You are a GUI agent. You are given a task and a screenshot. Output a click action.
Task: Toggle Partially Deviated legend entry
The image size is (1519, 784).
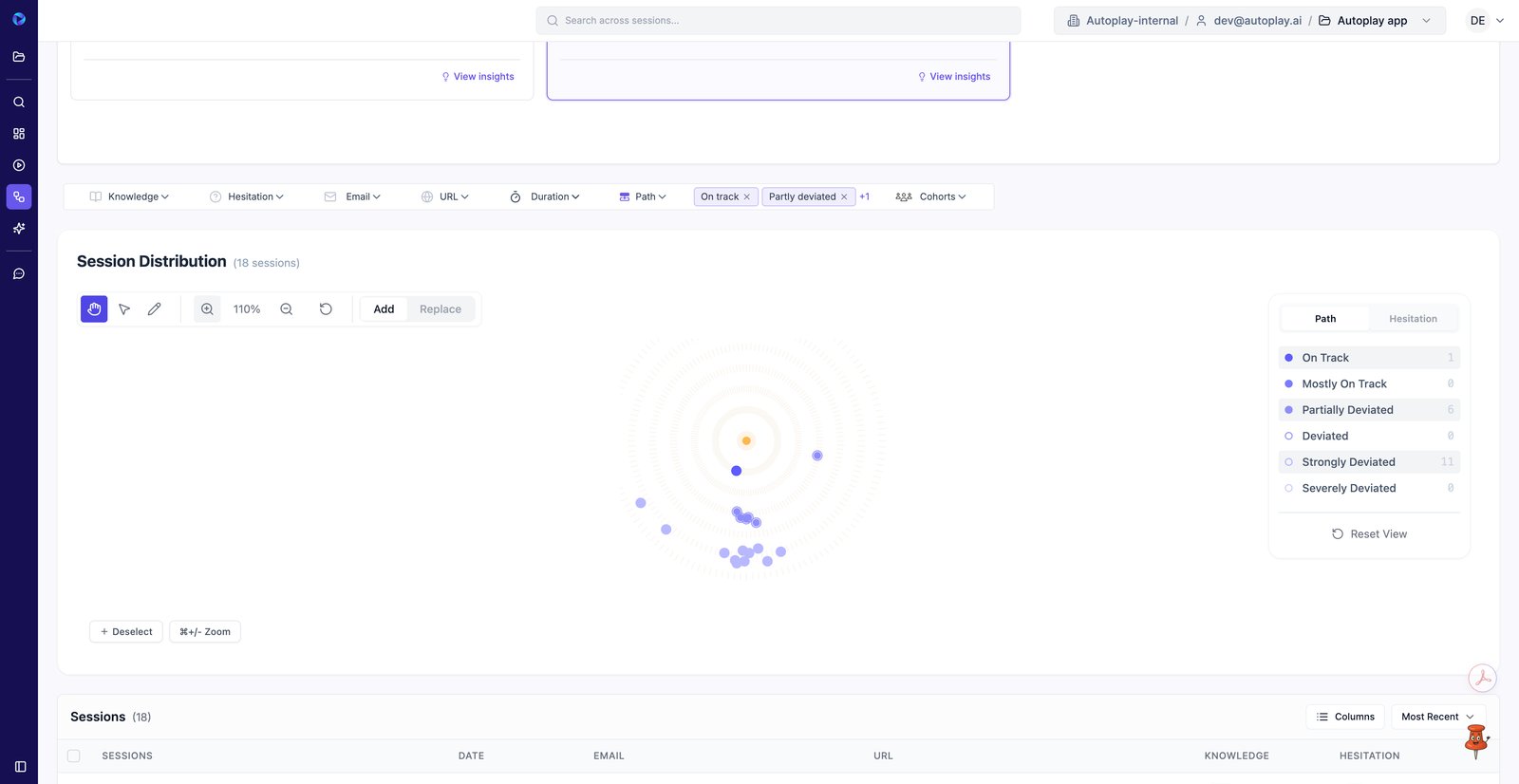pyautogui.click(x=1347, y=410)
